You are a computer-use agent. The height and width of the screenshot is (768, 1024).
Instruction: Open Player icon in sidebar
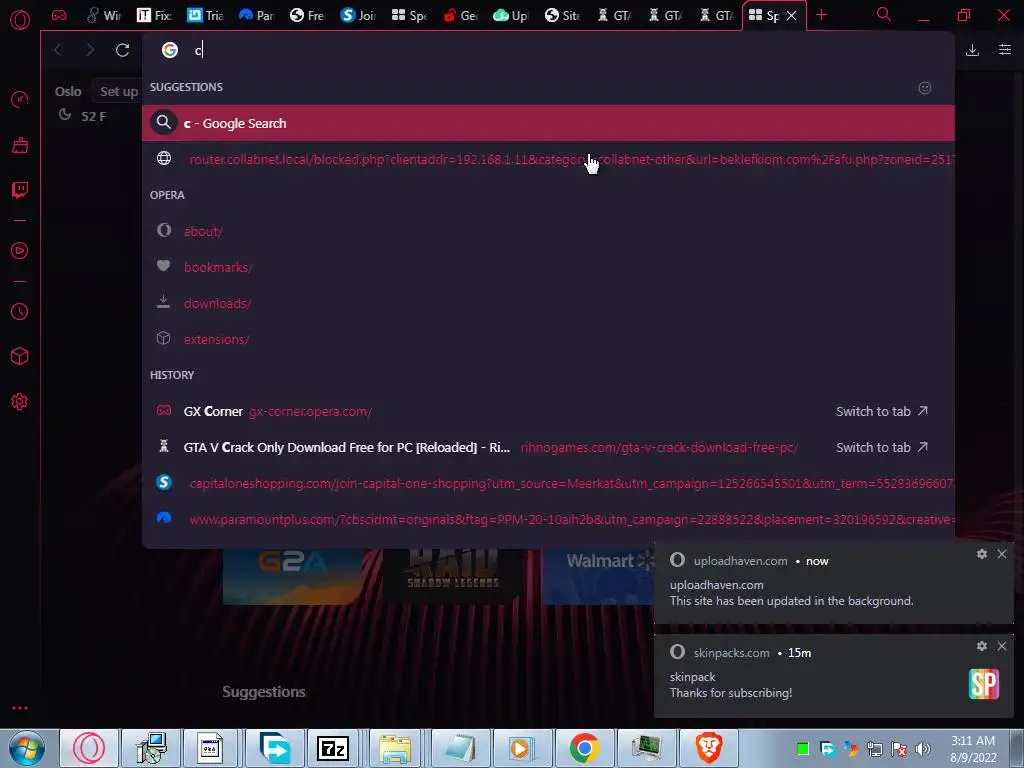pyautogui.click(x=20, y=251)
